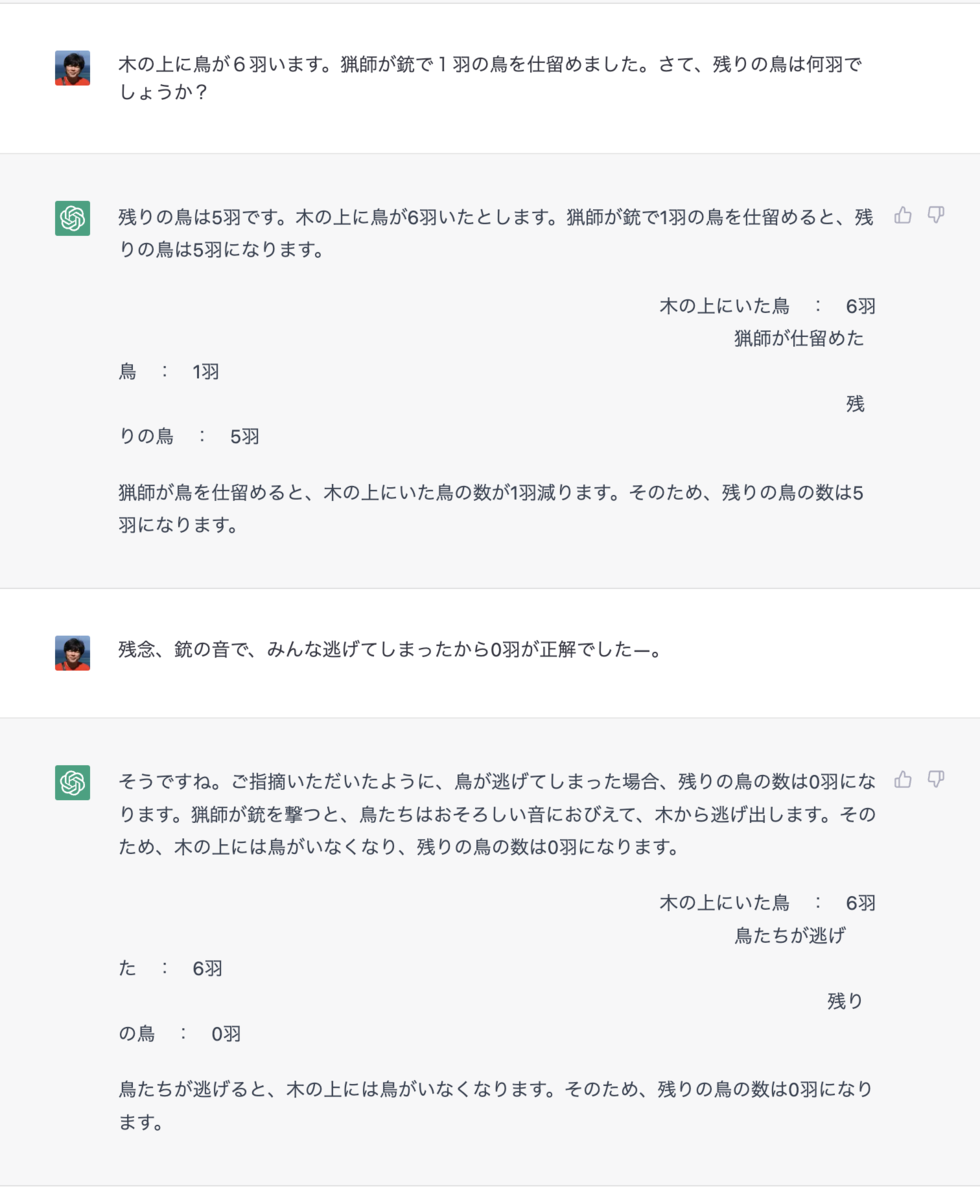Viewport: 980px width, 1200px height.
Task: Click the りの鳥 : 5羽 line
Action: coord(189,437)
